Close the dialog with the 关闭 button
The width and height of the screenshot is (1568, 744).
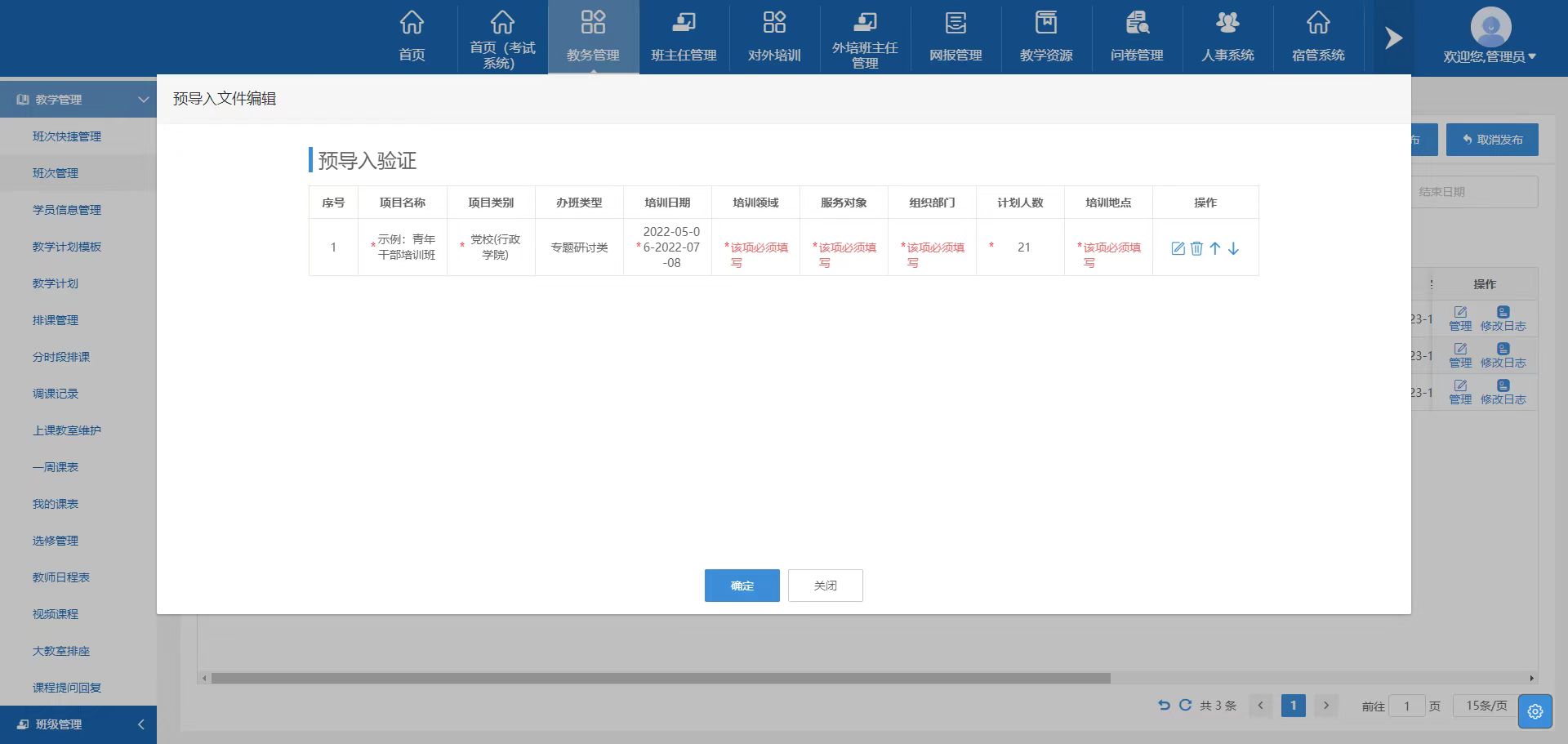click(825, 586)
